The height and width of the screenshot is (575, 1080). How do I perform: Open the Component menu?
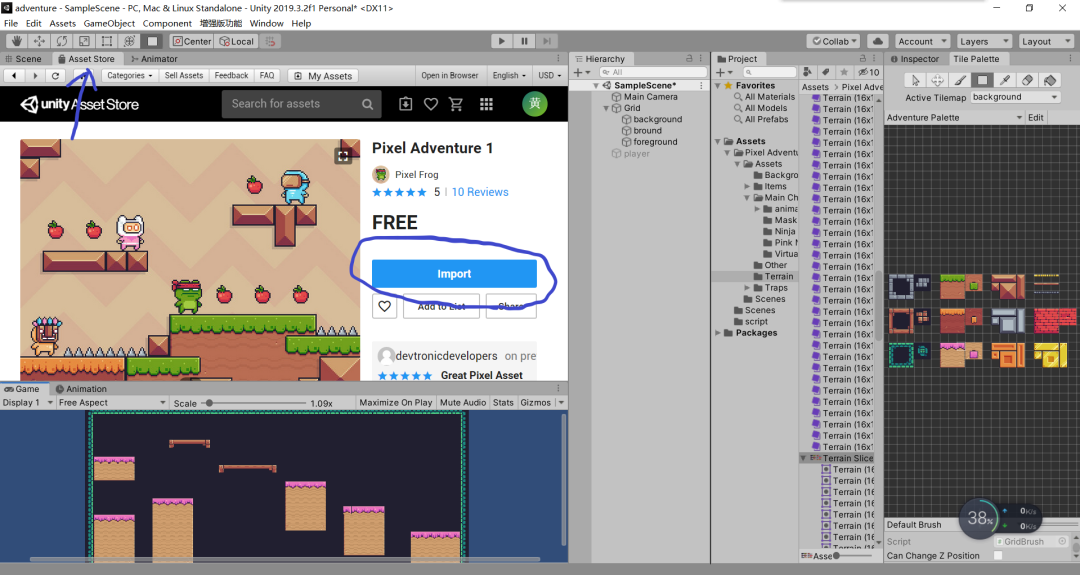click(x=167, y=23)
